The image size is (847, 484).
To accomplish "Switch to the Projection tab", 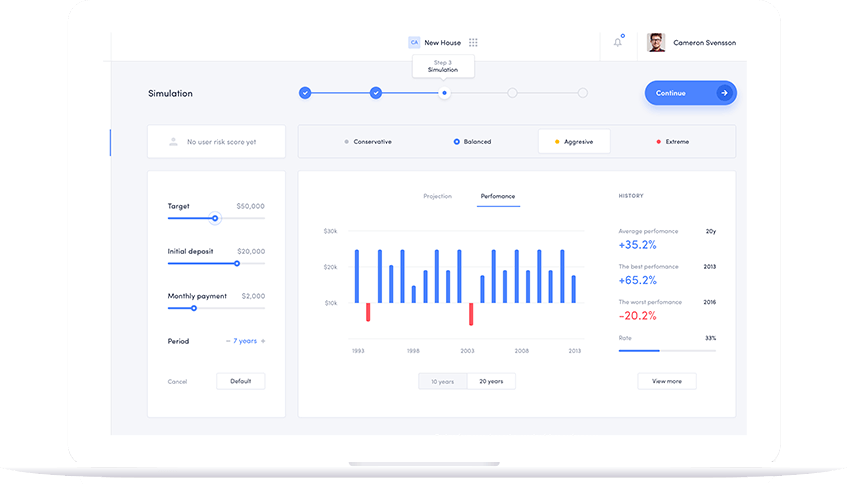I will pos(437,196).
